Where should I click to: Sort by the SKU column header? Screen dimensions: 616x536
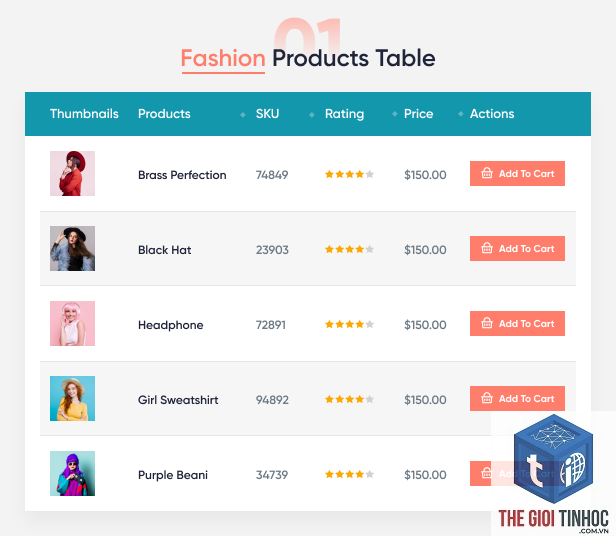tap(267, 114)
